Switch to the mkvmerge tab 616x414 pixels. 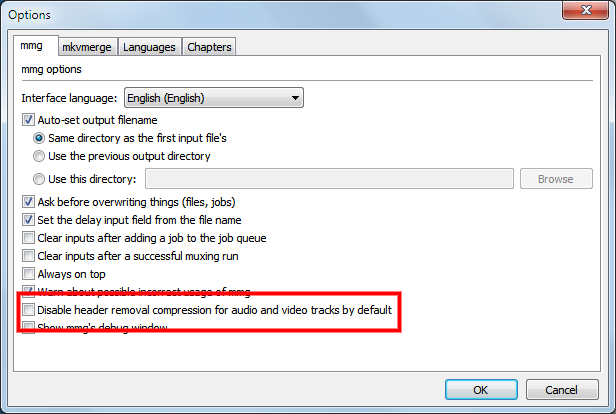tap(86, 47)
